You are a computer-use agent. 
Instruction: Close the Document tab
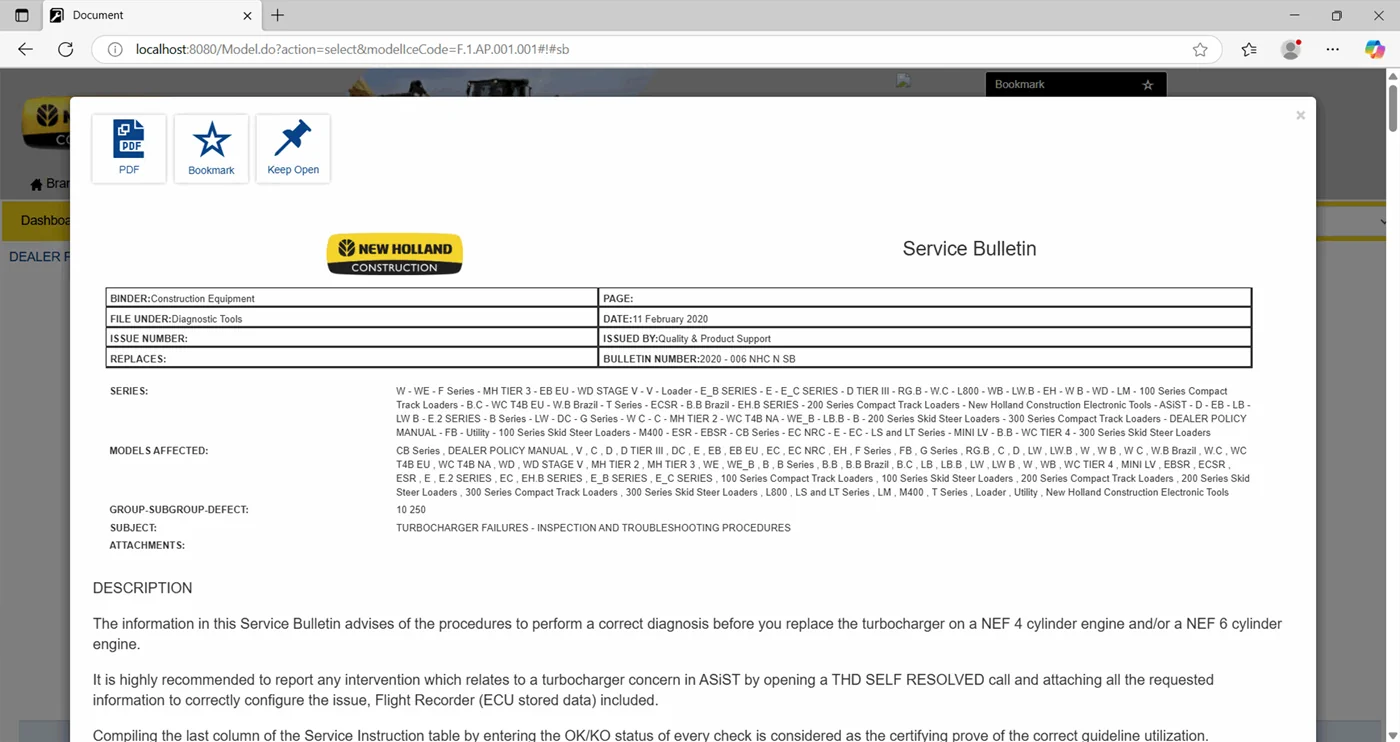click(x=248, y=15)
